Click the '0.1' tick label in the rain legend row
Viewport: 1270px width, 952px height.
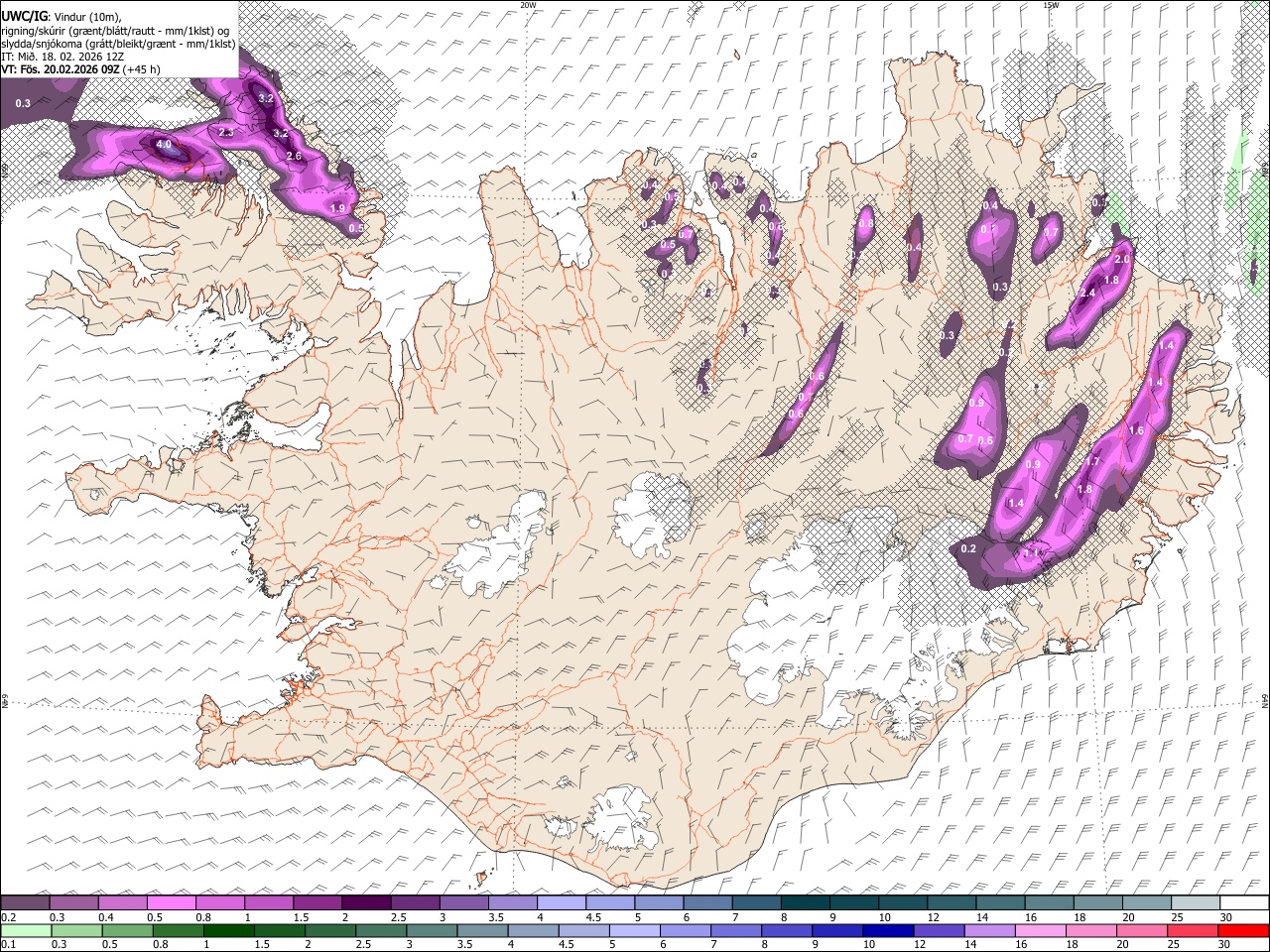pyautogui.click(x=9, y=944)
